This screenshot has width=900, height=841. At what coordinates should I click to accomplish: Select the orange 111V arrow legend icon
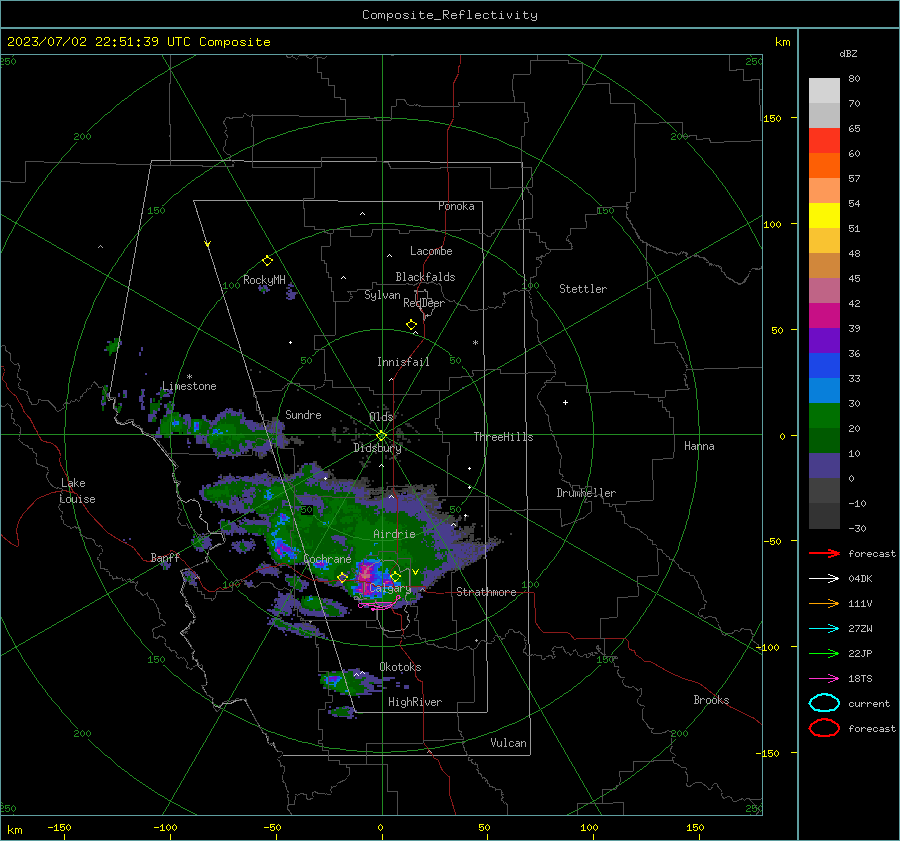824,603
